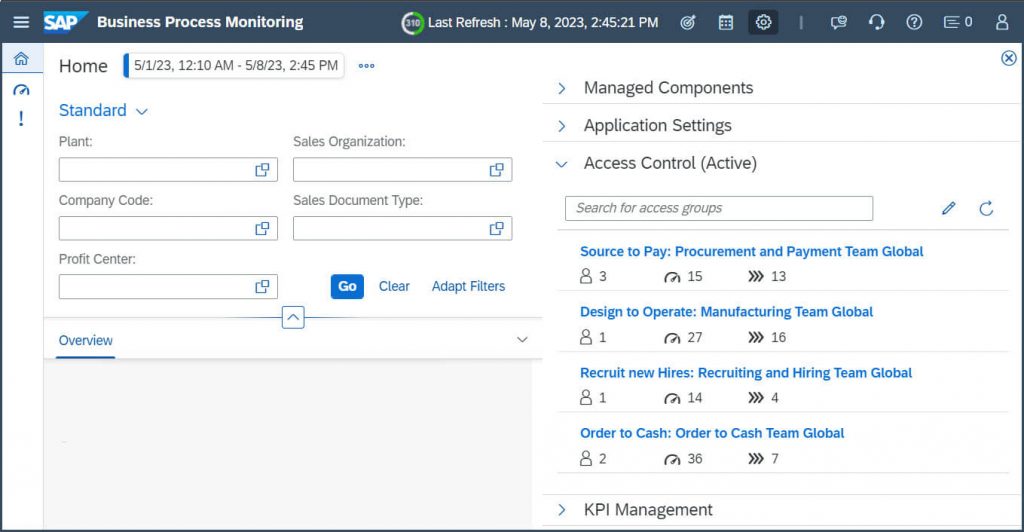Expand the KPI Management section
The height and width of the screenshot is (532, 1024).
pyautogui.click(x=562, y=510)
